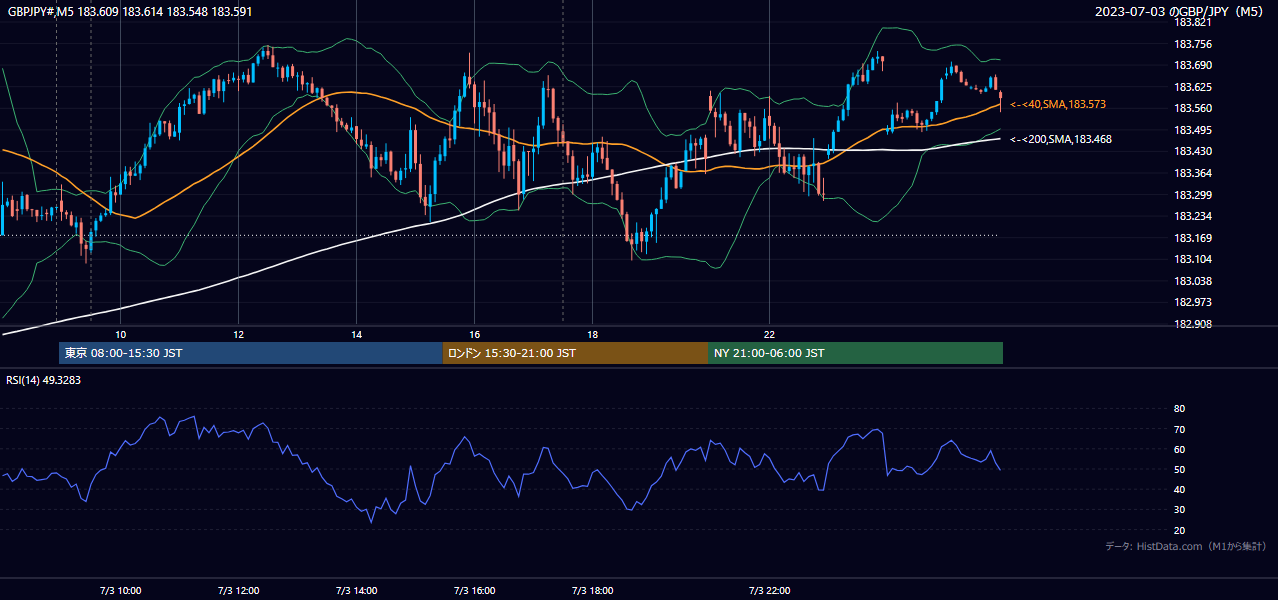Click the 183.821 price axis label
The width and height of the screenshot is (1278, 600).
point(1192,22)
